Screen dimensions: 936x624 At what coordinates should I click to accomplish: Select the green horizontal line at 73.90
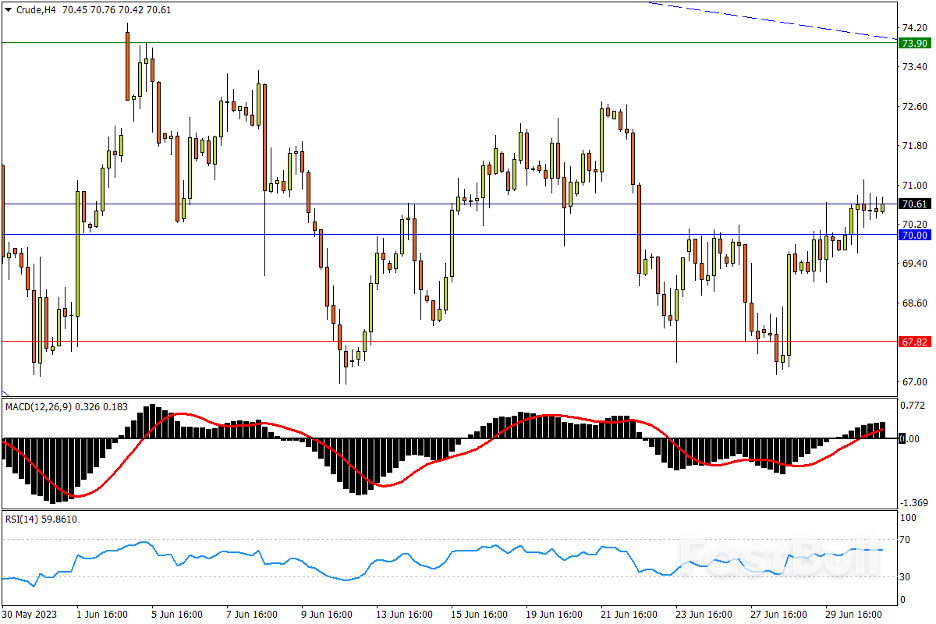[450, 43]
